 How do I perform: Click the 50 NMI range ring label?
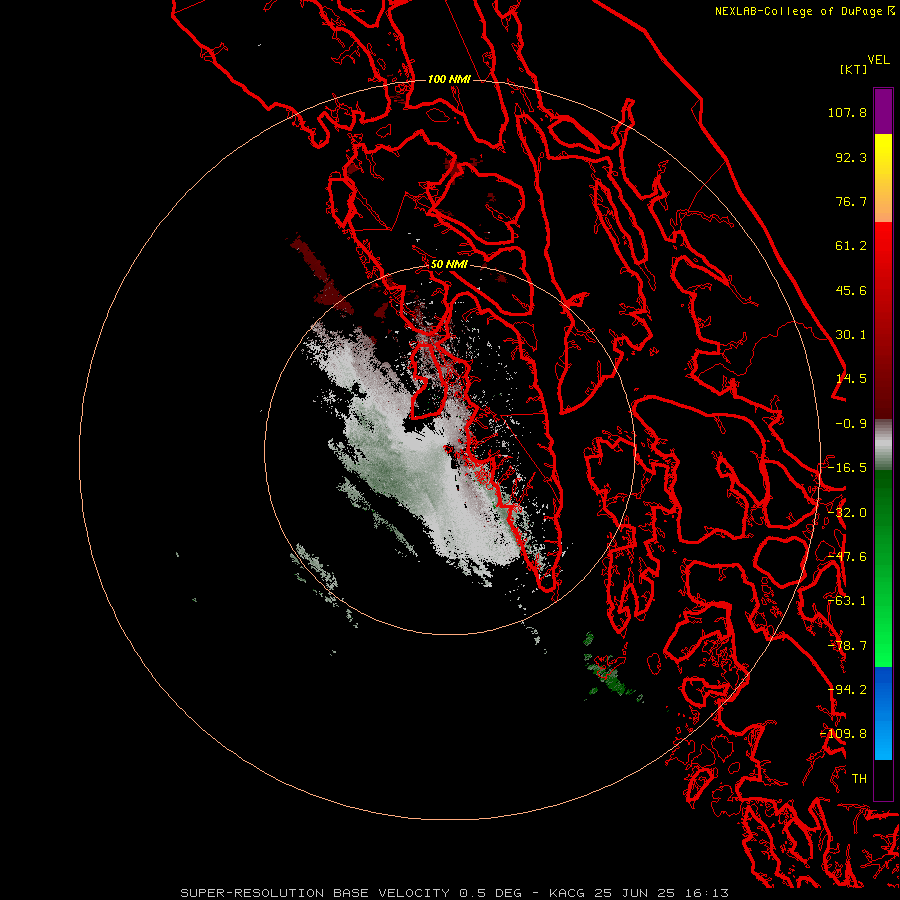coord(449,265)
